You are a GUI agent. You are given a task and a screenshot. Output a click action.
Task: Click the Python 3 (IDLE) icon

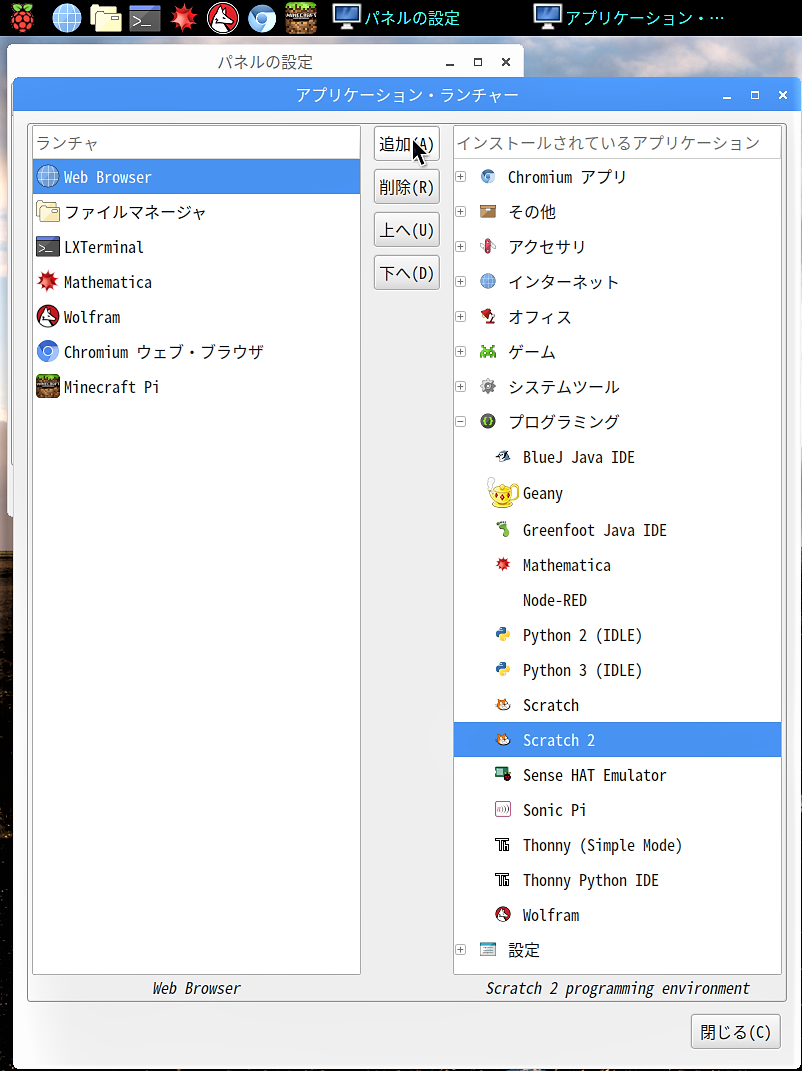click(x=503, y=670)
